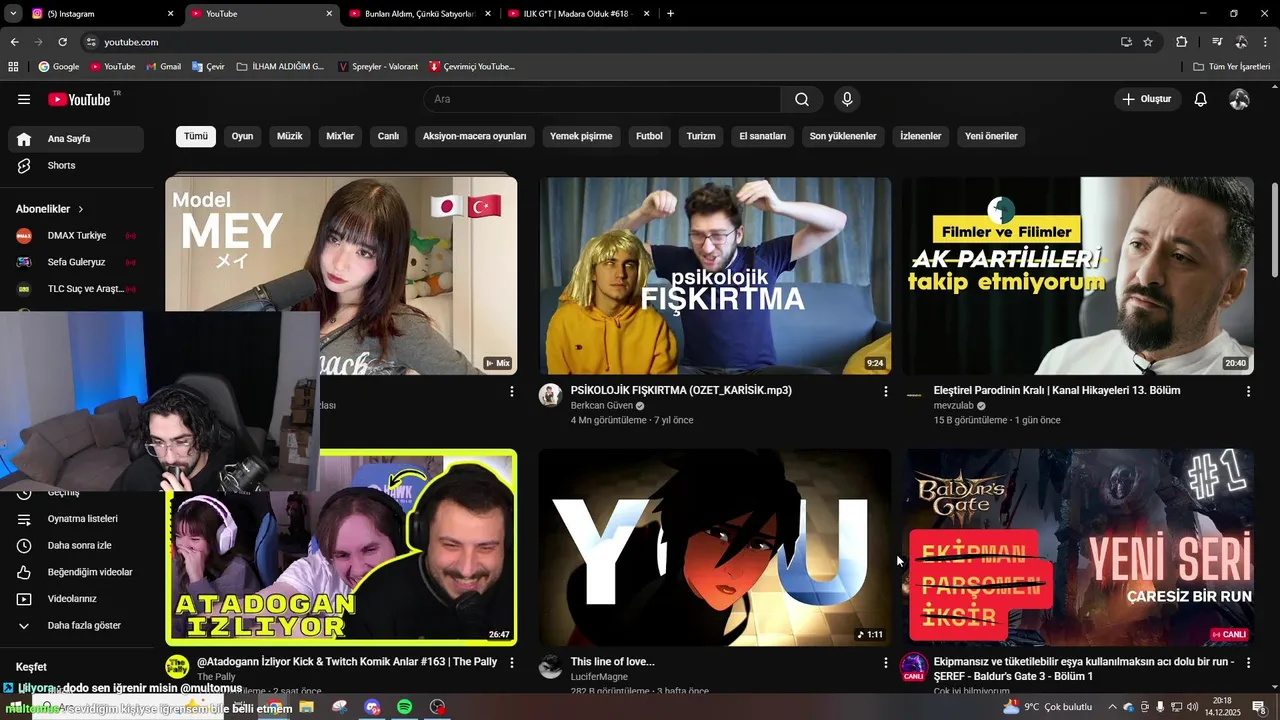This screenshot has width=1280, height=720.
Task: Select the Futbol filter chip
Action: (649, 136)
